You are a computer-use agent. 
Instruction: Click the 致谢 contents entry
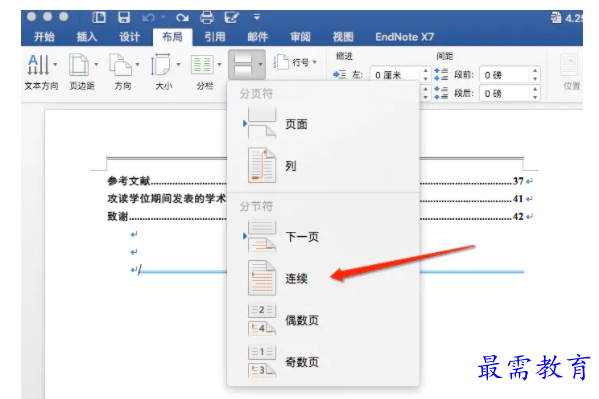pyautogui.click(x=118, y=216)
